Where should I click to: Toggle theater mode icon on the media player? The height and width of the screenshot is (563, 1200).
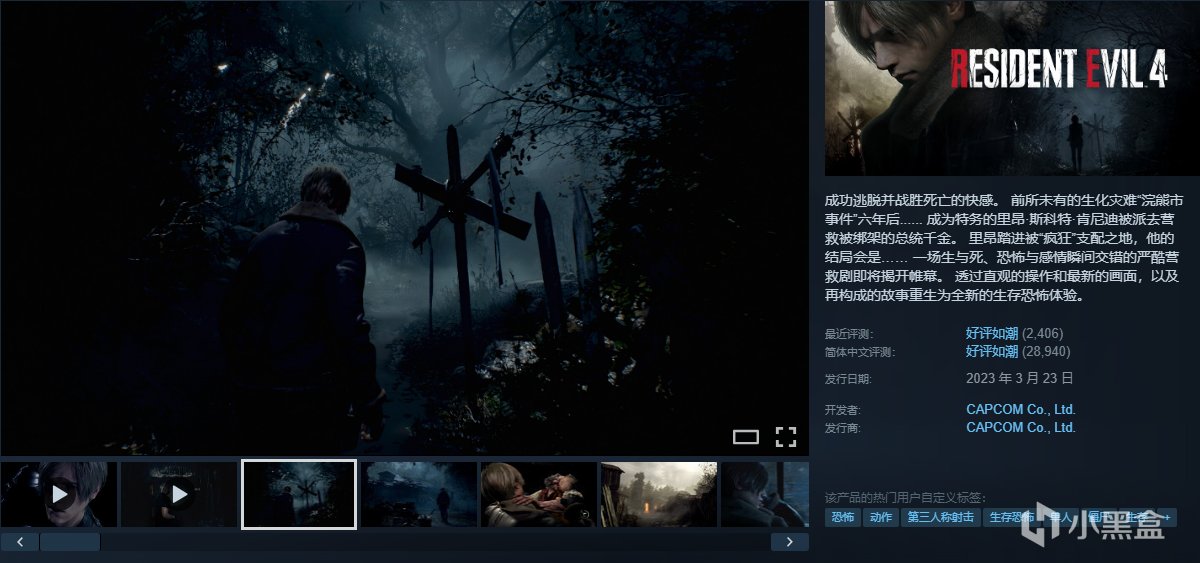pyautogui.click(x=746, y=436)
